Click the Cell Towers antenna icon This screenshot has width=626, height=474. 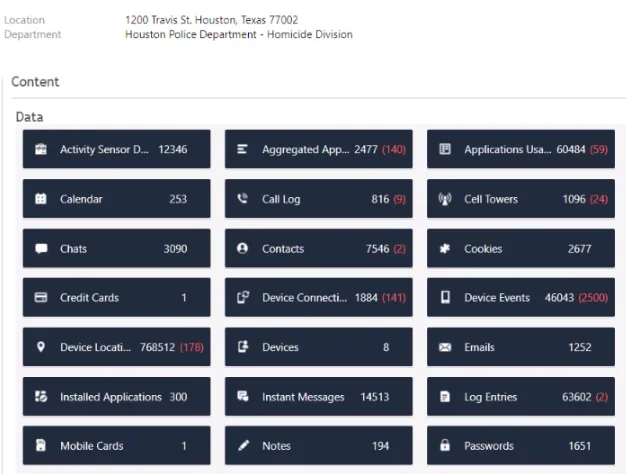(x=445, y=199)
